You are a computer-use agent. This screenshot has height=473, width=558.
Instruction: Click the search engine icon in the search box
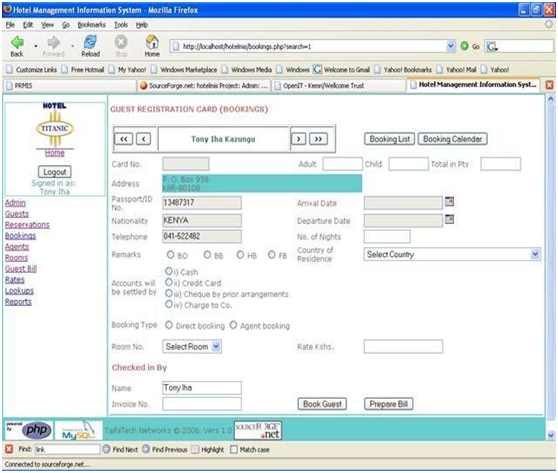492,46
